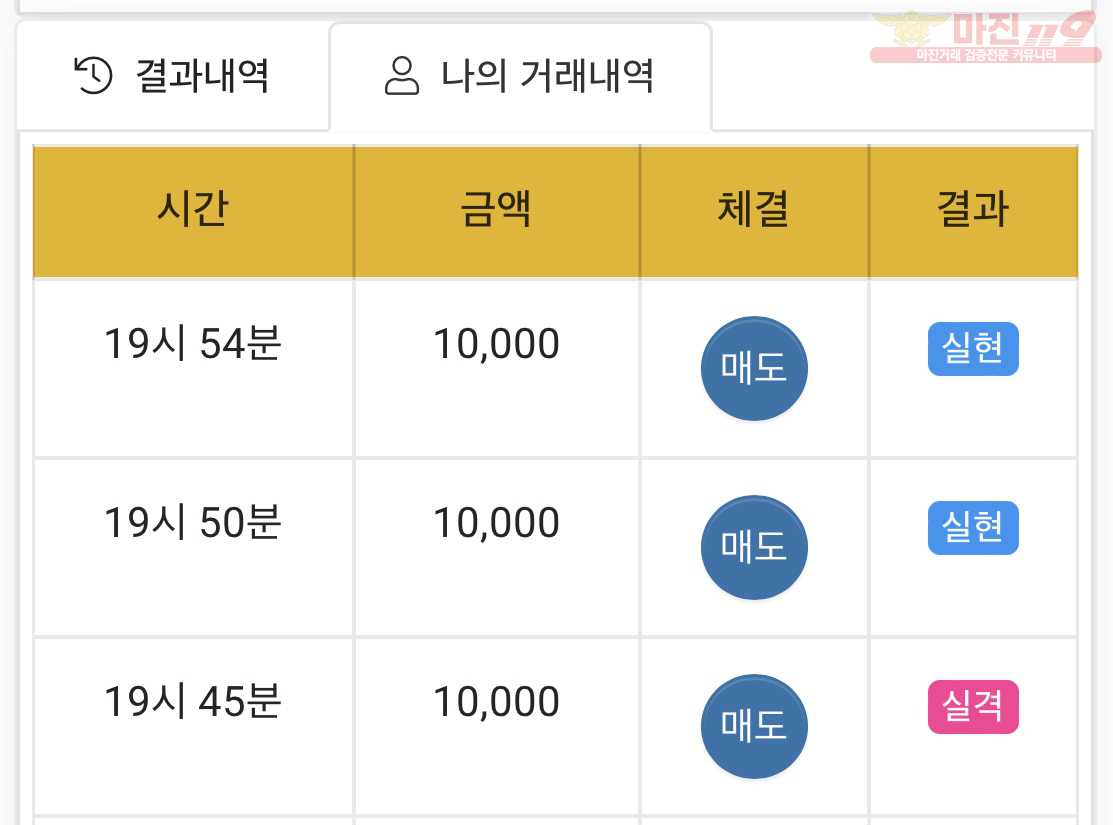Click the 10,000 amount in 19시 54분 row
1113x825 pixels.
[496, 345]
